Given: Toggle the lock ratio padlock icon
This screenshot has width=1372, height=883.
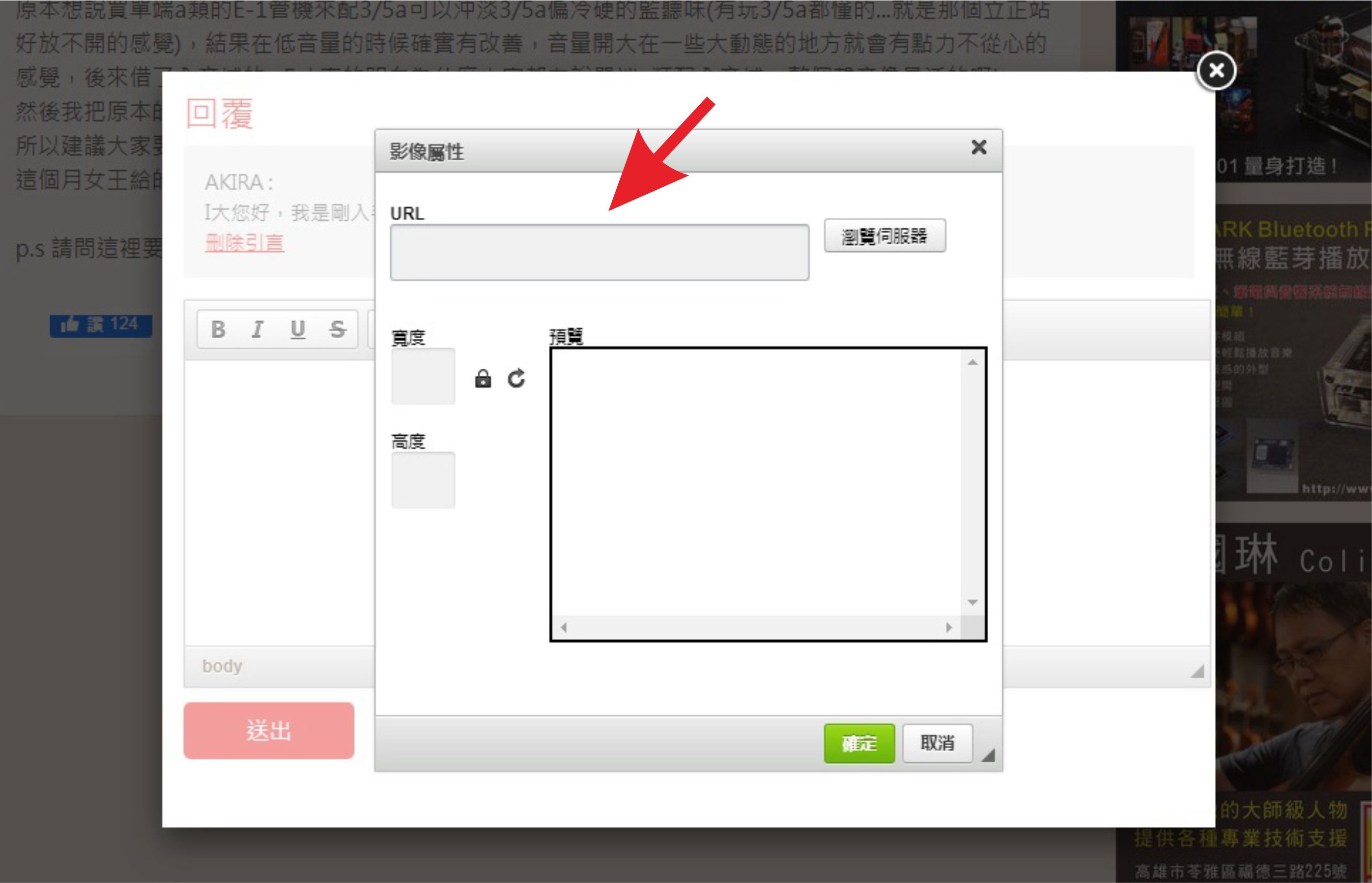Looking at the screenshot, I should 483,379.
